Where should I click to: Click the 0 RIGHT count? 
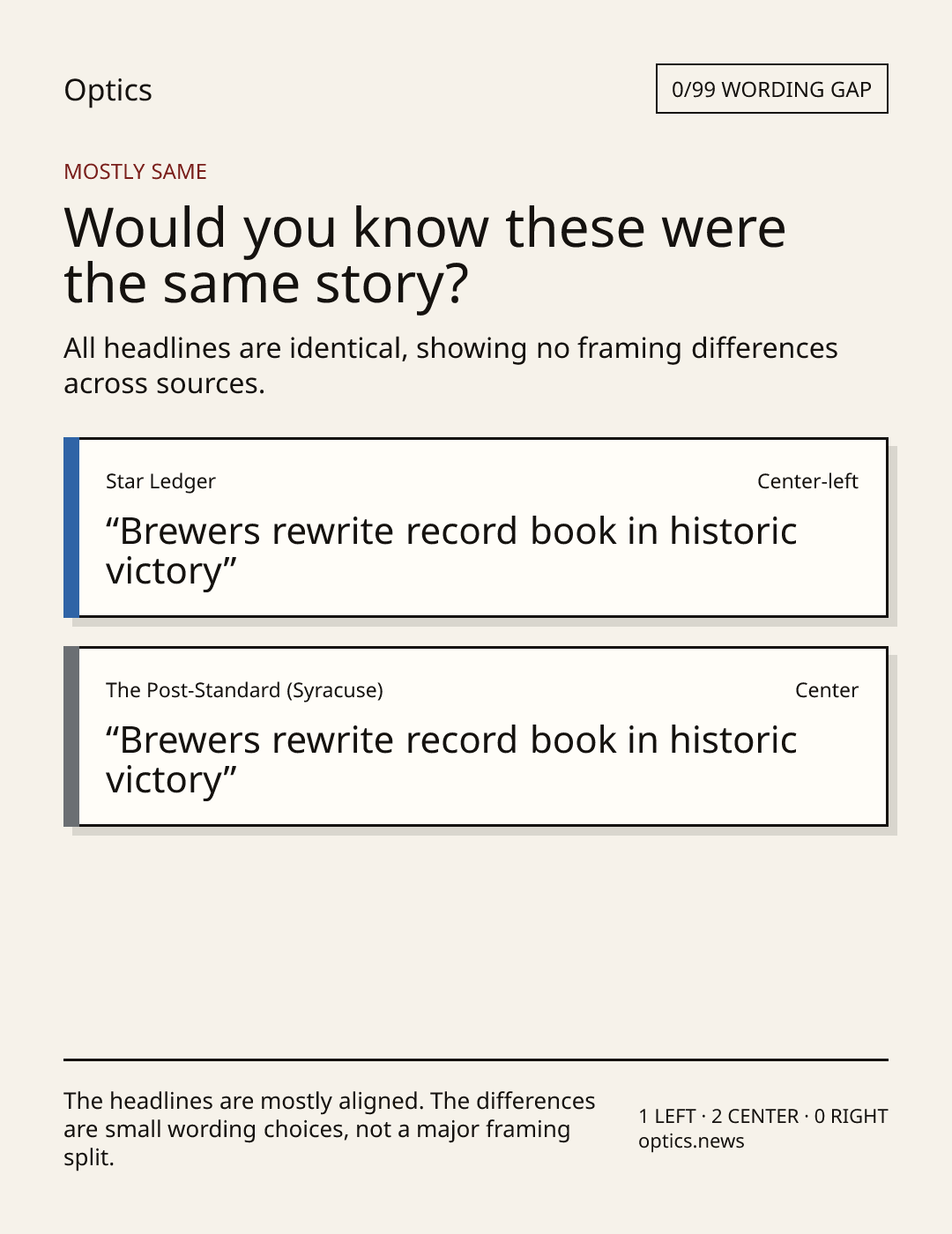click(851, 1117)
